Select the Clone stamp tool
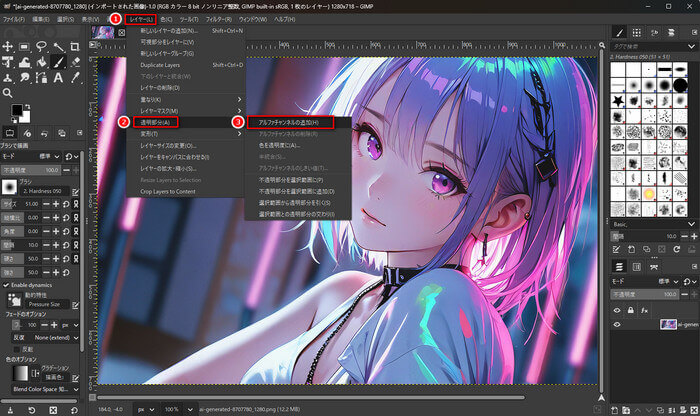The height and width of the screenshot is (416, 700). [x=8, y=78]
